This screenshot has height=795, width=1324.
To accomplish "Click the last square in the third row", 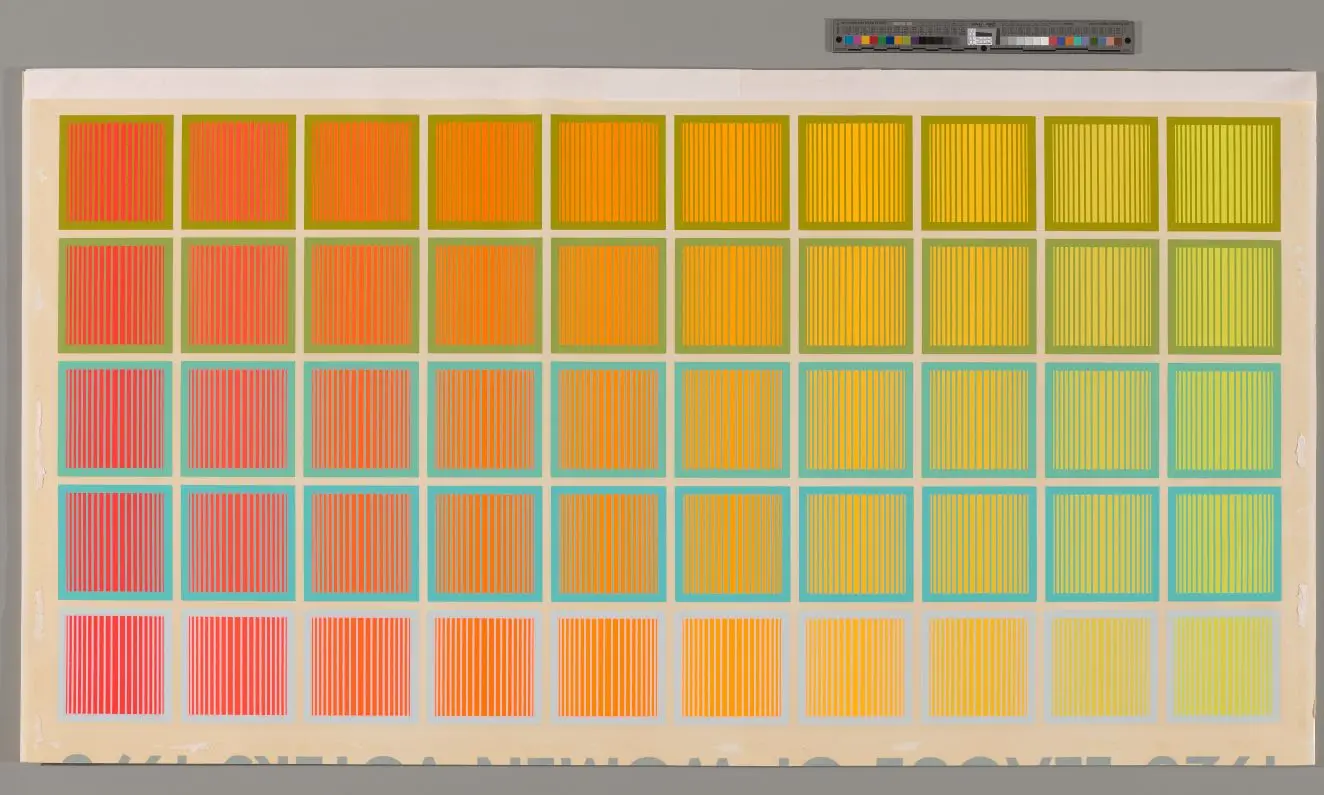I will 1223,419.
